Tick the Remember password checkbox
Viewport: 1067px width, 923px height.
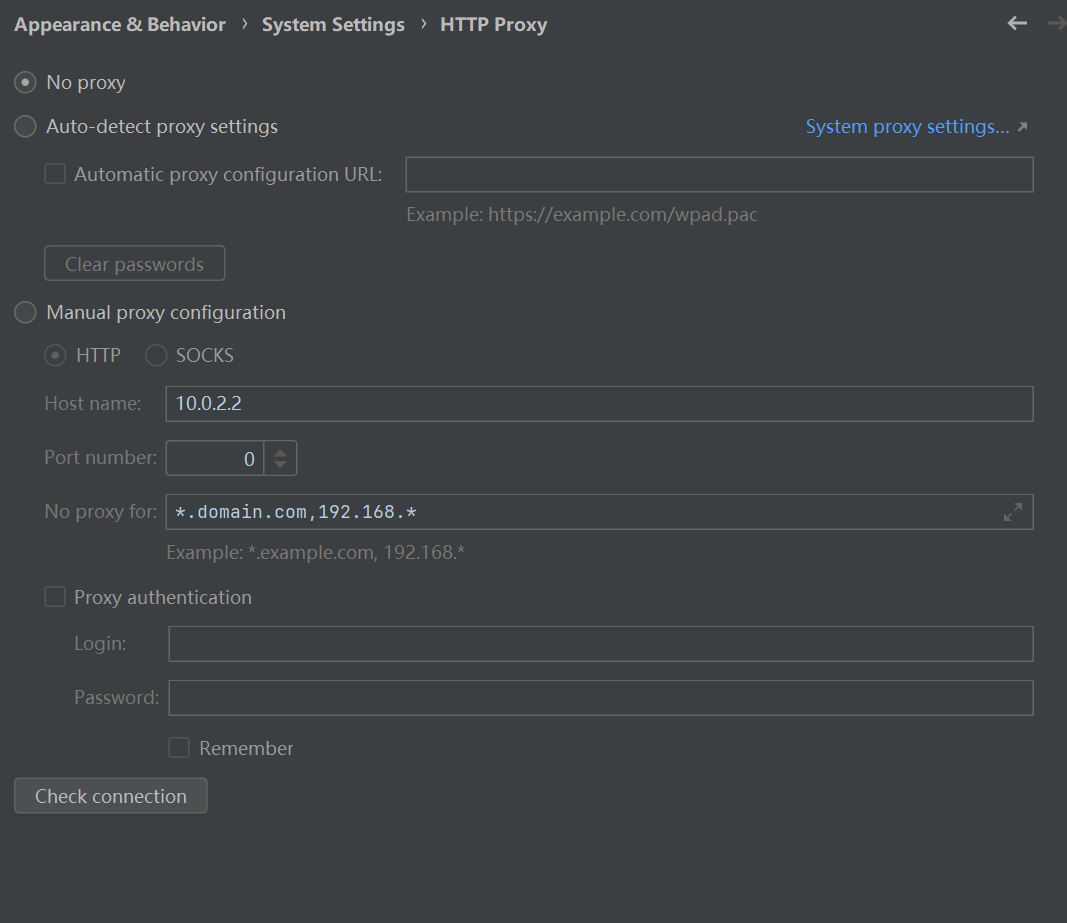click(179, 748)
